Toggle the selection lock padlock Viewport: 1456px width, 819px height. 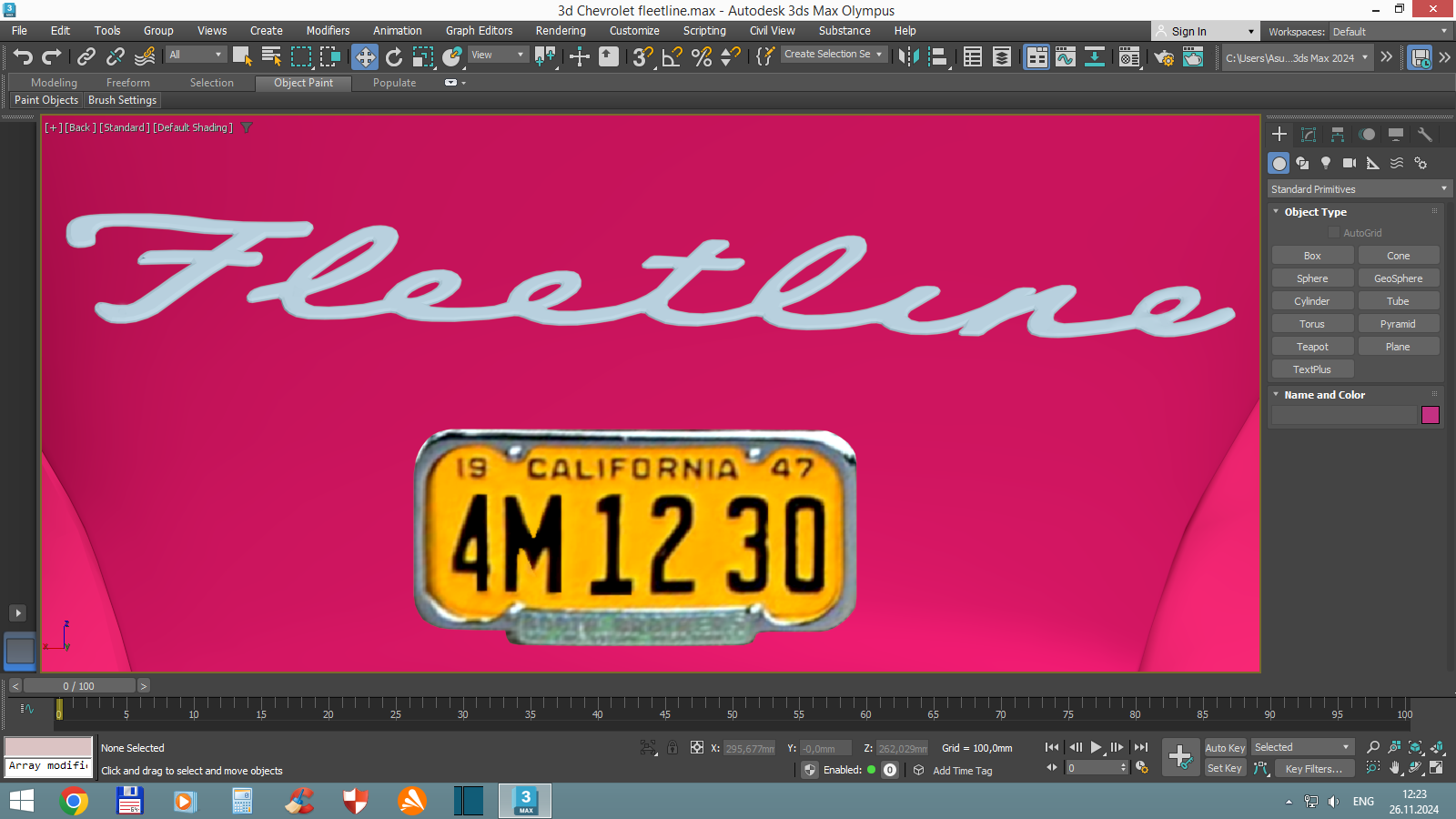(672, 747)
